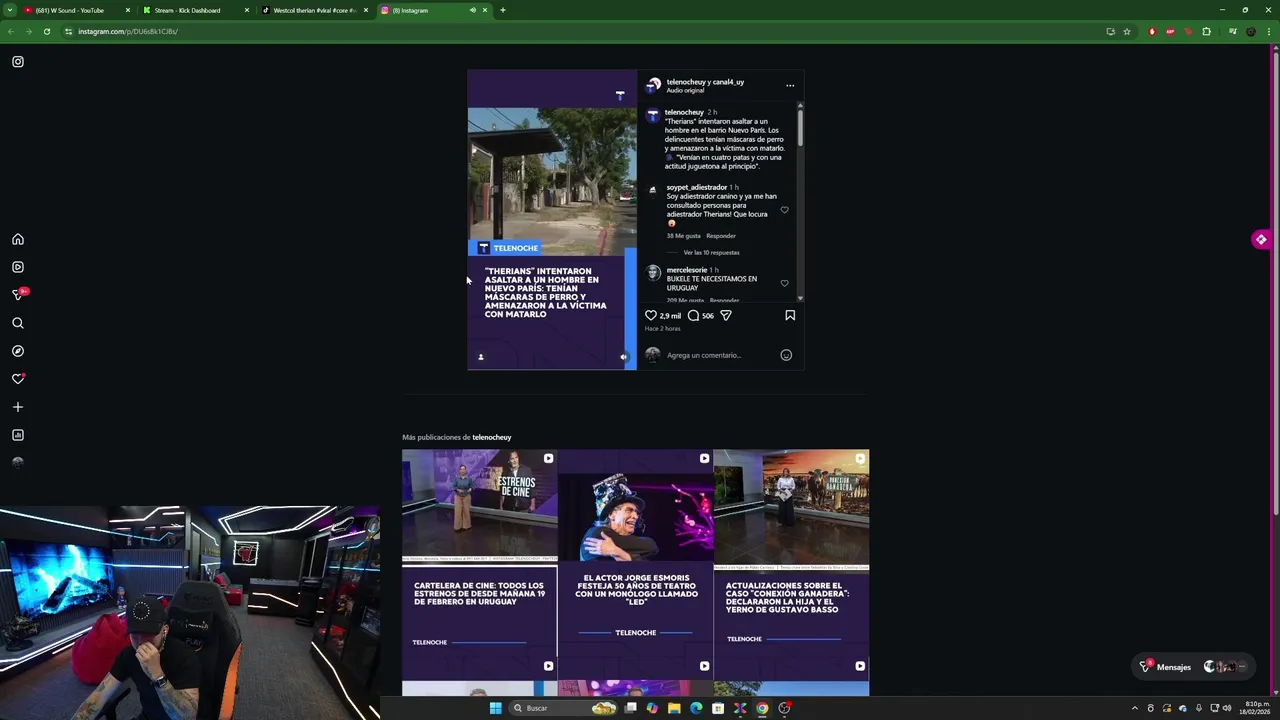The image size is (1280, 720).
Task: Share the post with paper plane icon
Action: 726,315
